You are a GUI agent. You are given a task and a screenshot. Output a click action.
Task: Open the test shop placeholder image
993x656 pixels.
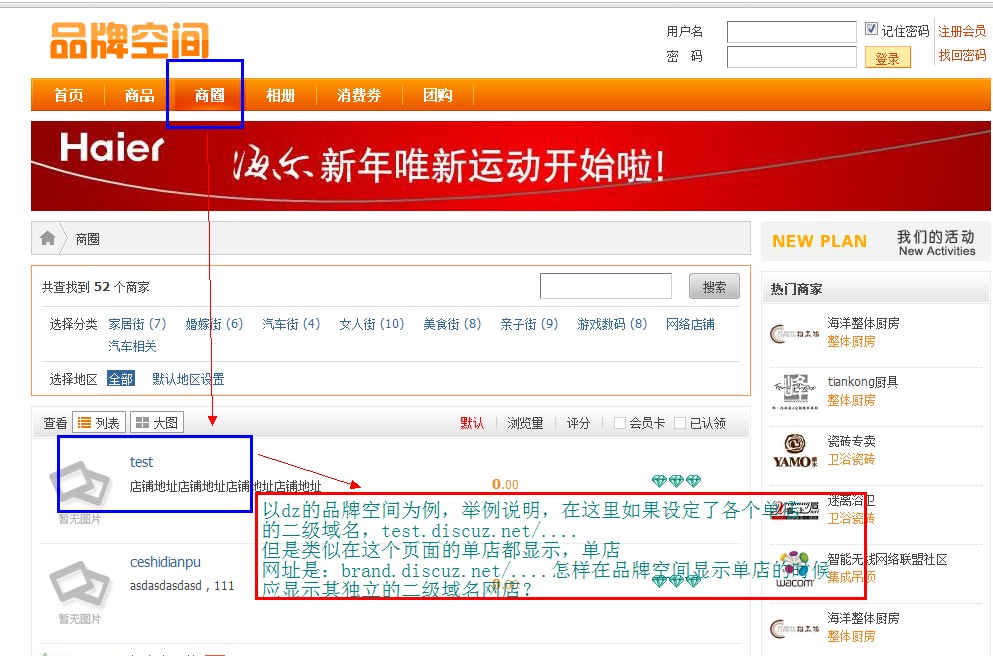(80, 486)
